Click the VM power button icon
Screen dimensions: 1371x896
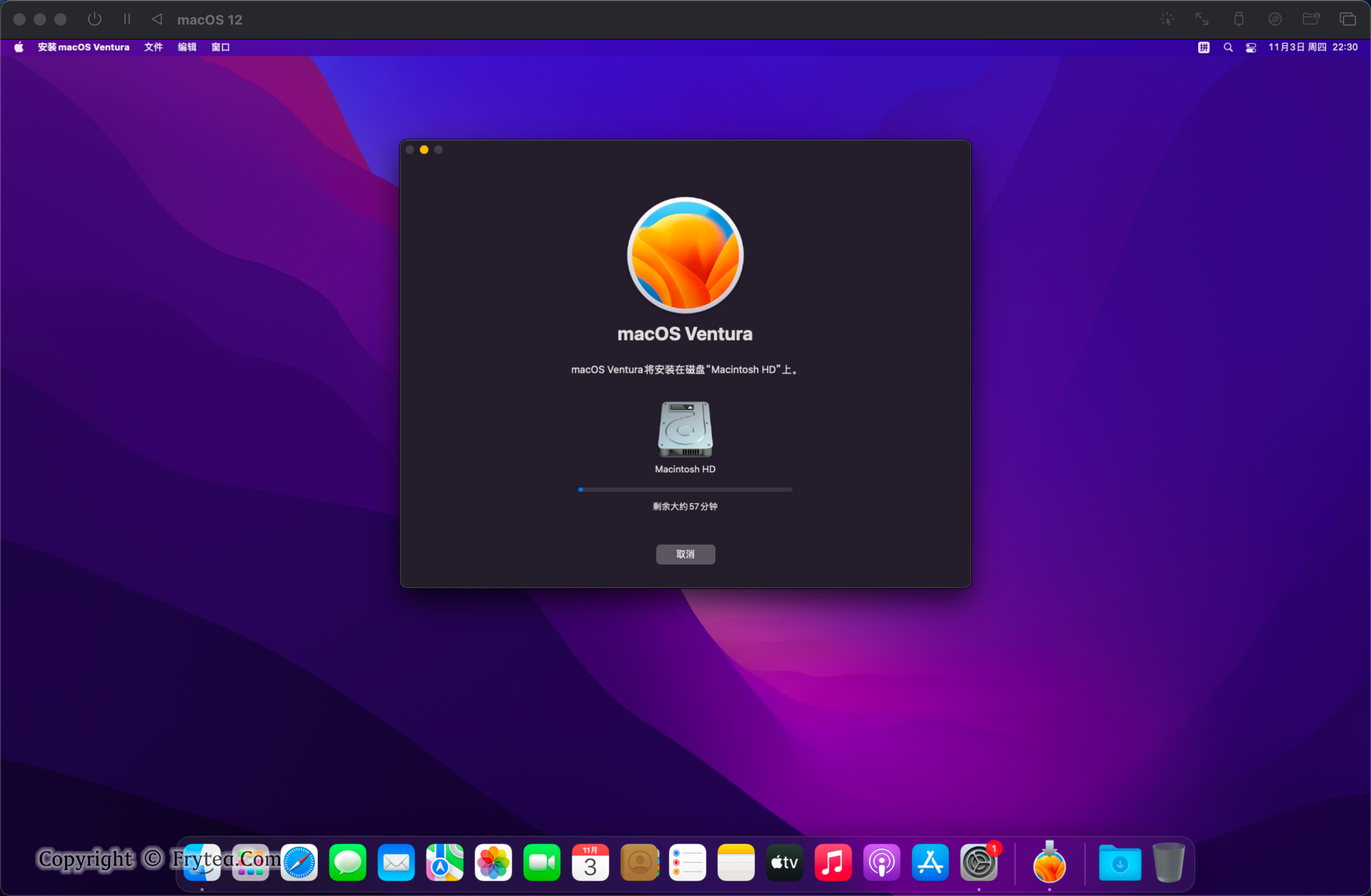click(95, 19)
